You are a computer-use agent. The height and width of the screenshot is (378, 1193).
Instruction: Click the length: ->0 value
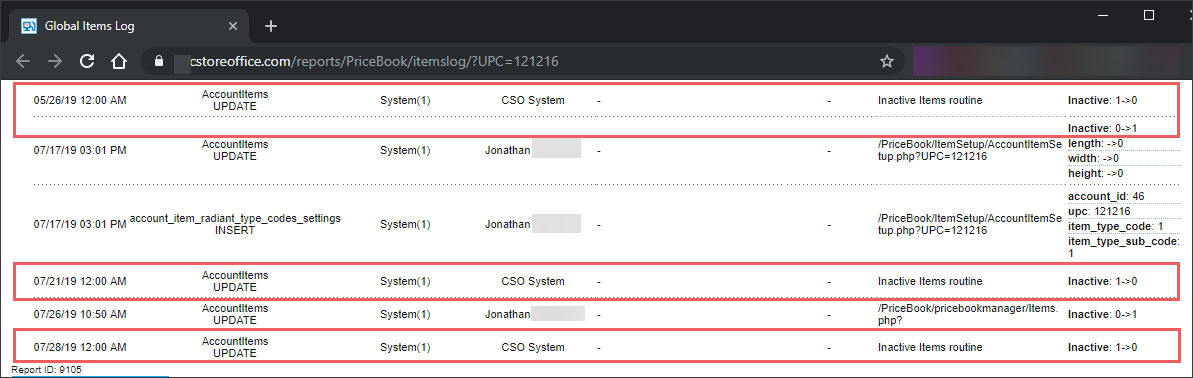point(1096,143)
